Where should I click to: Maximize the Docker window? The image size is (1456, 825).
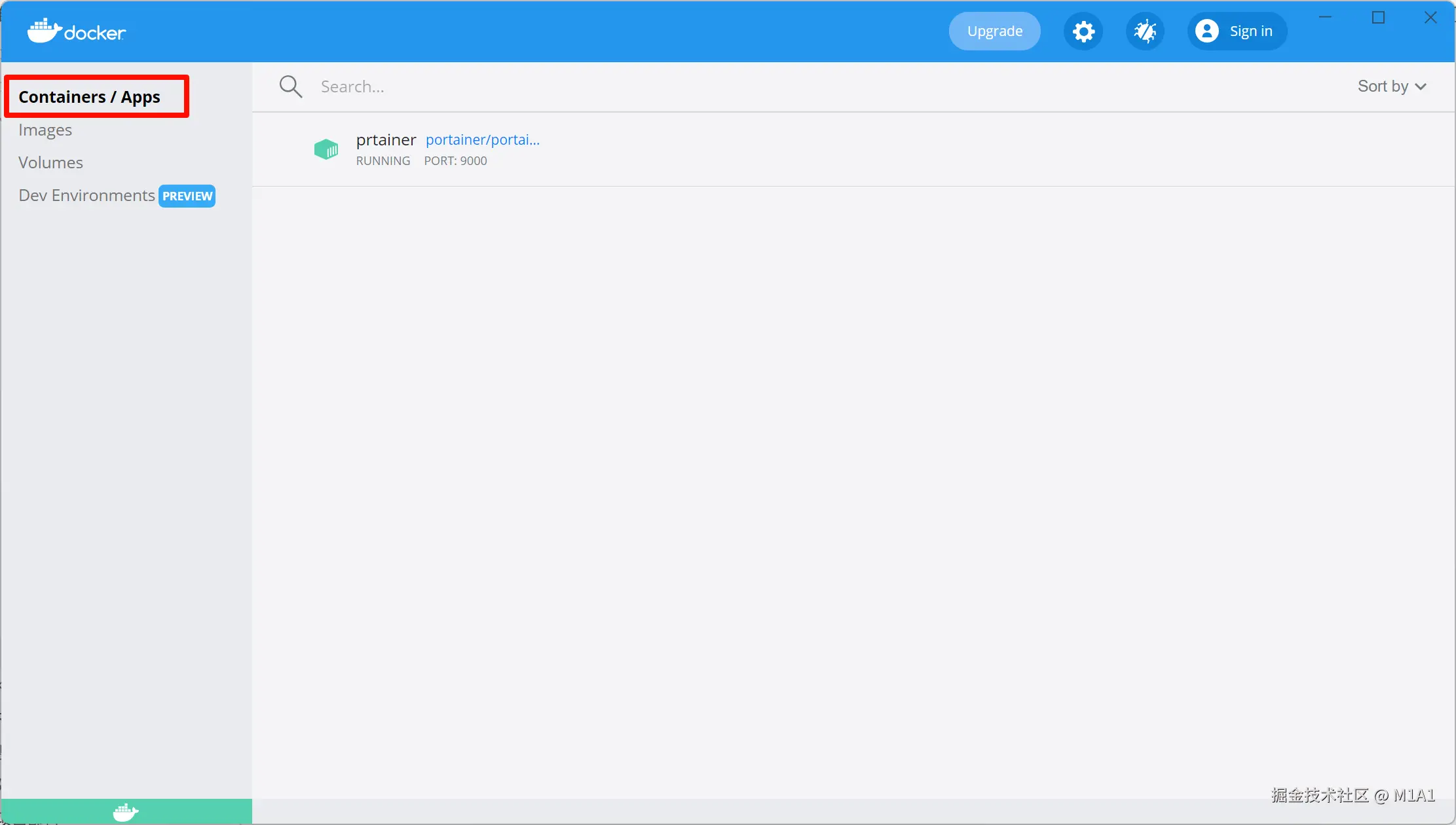[x=1378, y=18]
